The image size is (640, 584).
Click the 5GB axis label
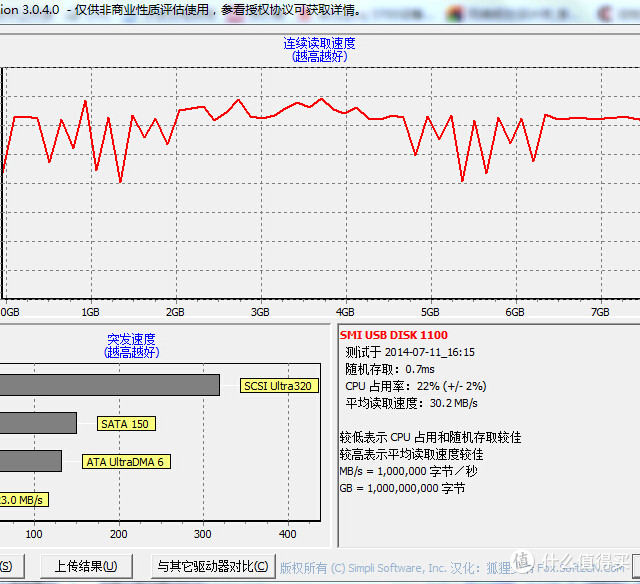(x=430, y=312)
